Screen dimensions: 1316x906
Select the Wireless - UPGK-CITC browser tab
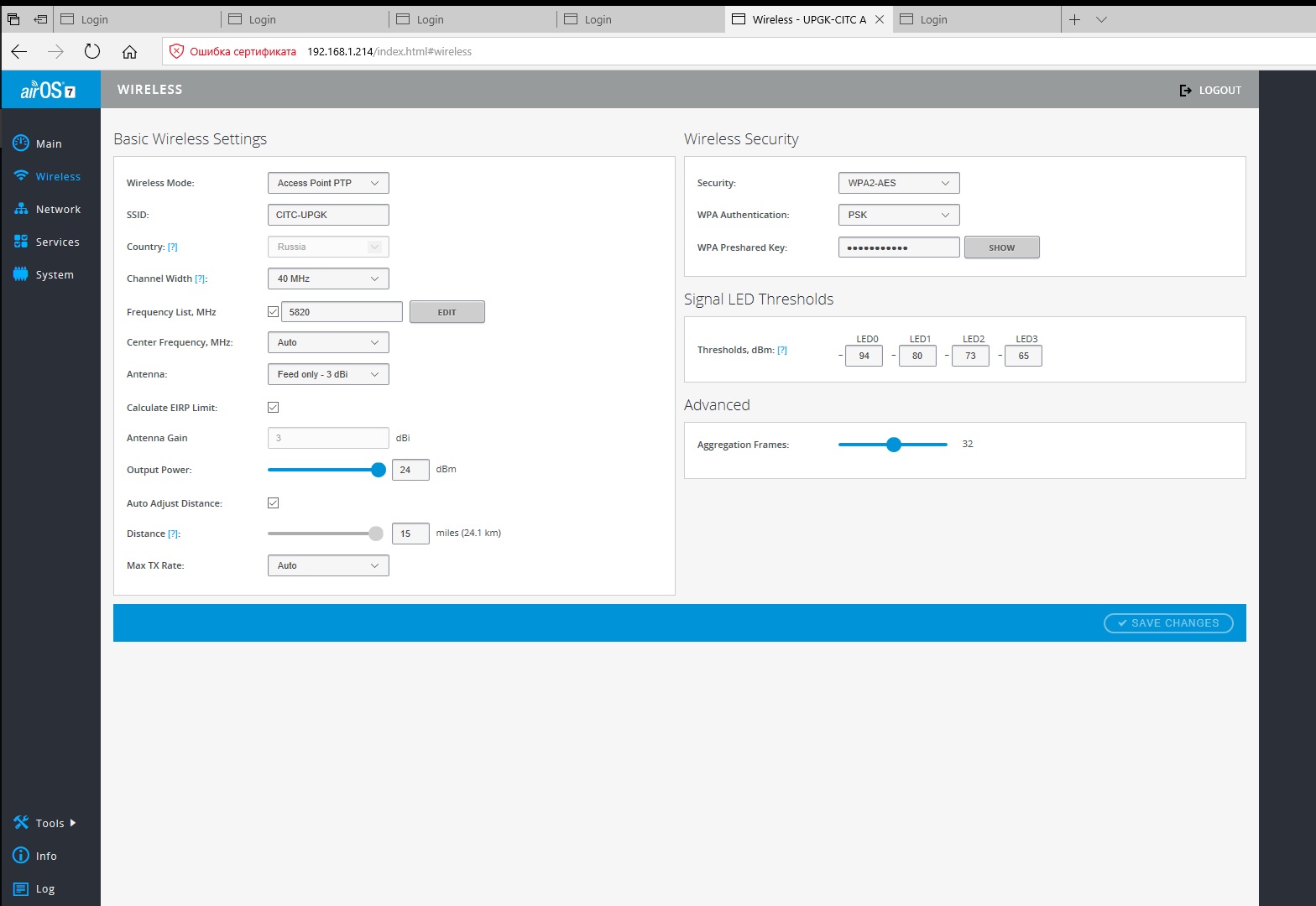point(807,19)
